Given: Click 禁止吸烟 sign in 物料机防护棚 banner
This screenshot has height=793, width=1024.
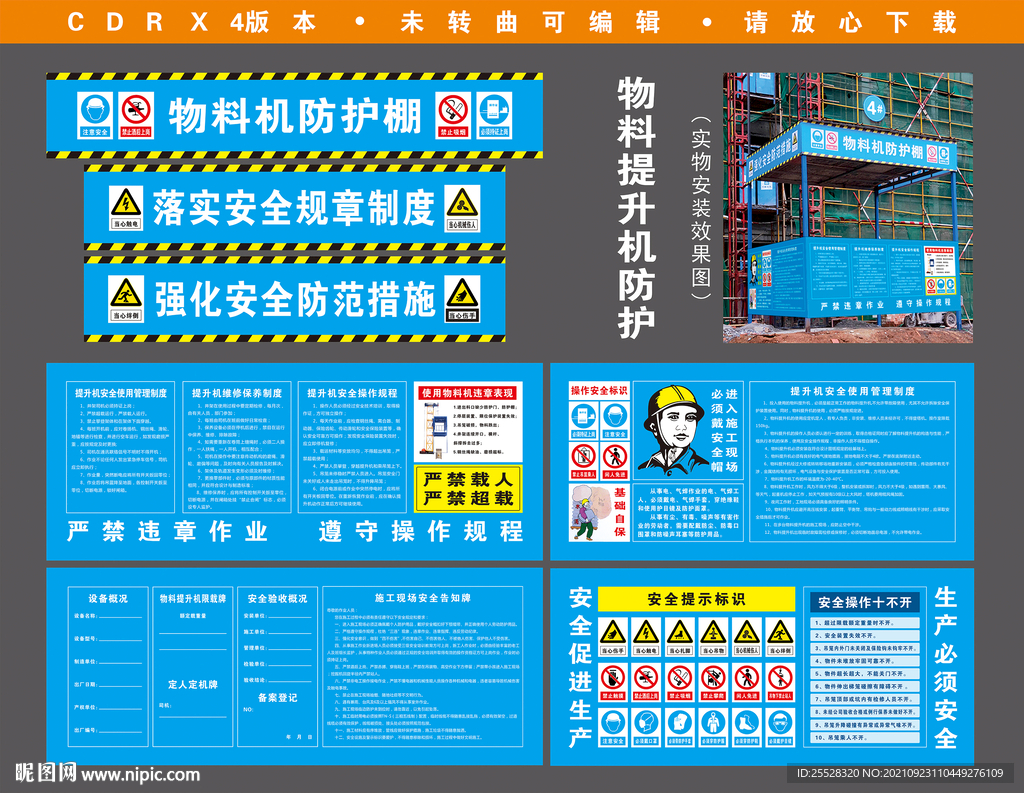Looking at the screenshot, I should tap(453, 115).
